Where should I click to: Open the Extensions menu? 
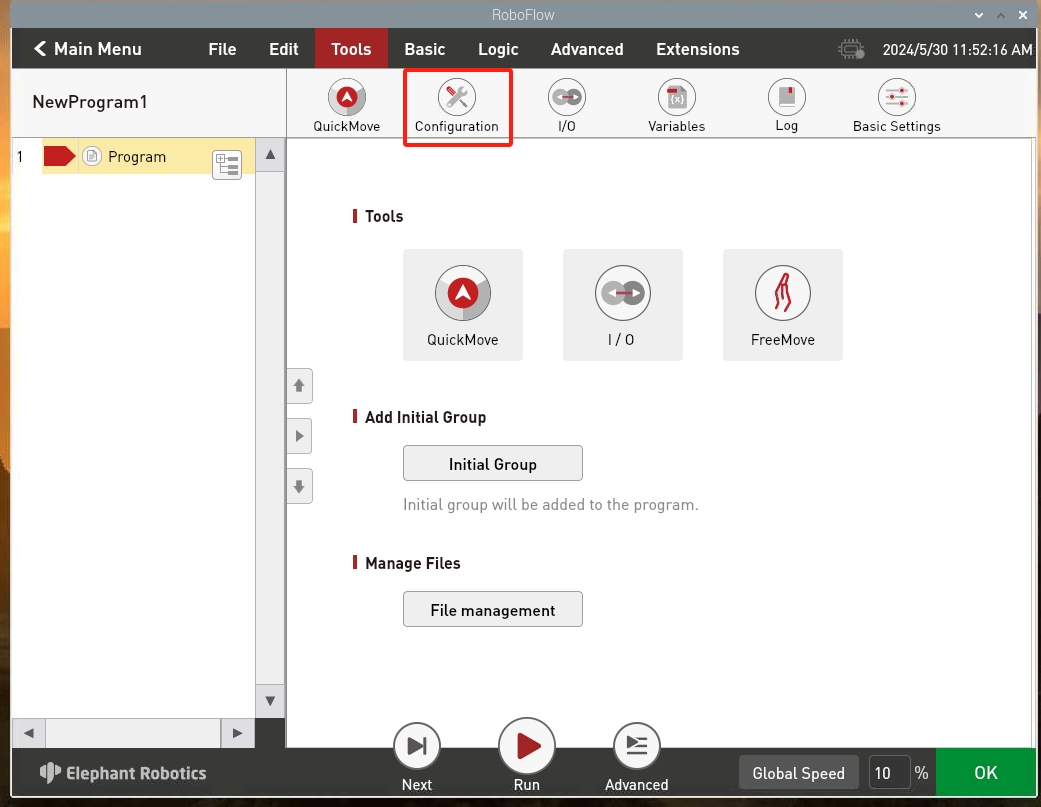pyautogui.click(x=697, y=49)
